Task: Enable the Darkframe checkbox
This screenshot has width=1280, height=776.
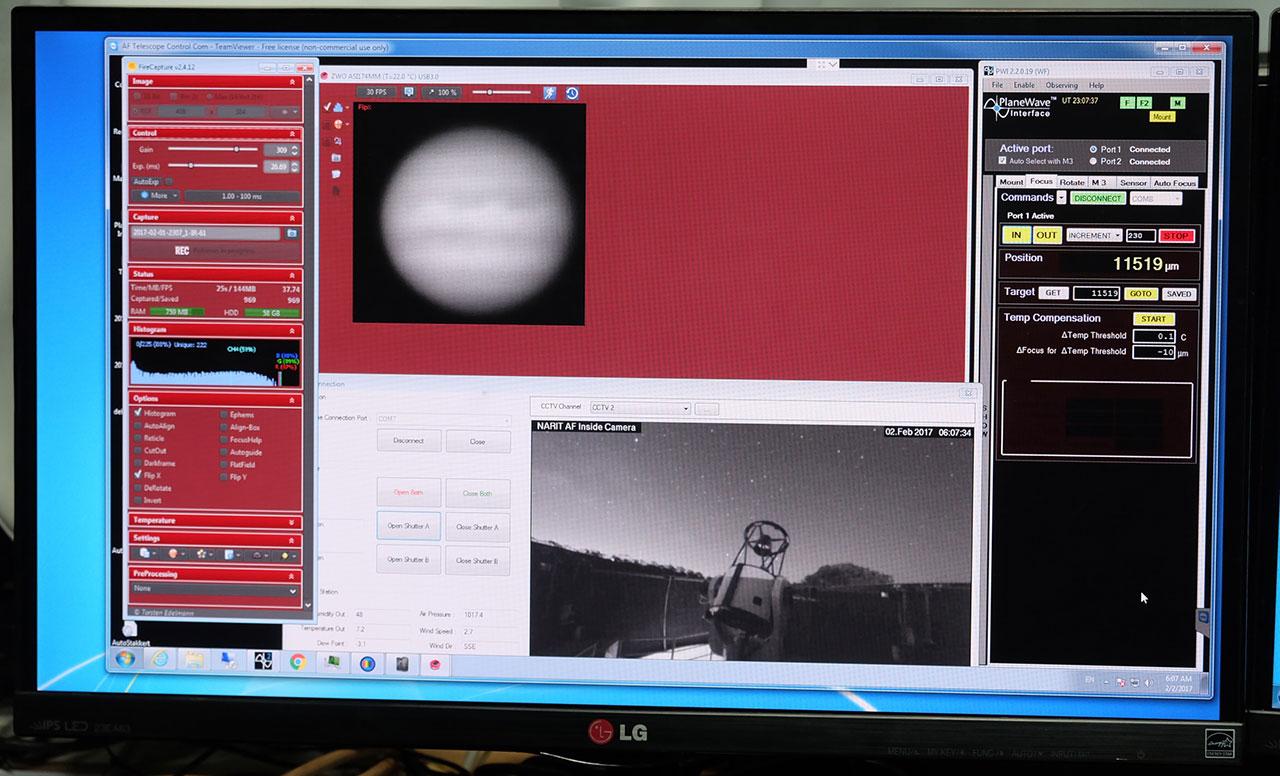Action: pyautogui.click(x=137, y=463)
